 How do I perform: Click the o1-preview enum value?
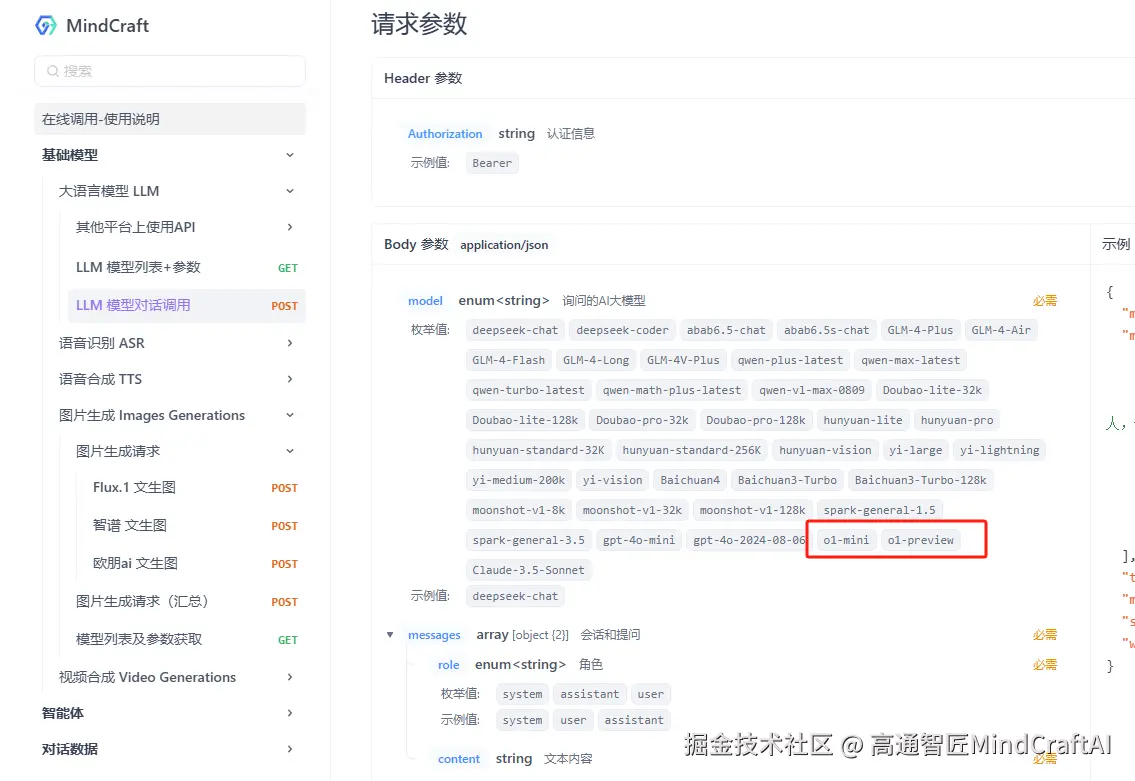point(921,540)
